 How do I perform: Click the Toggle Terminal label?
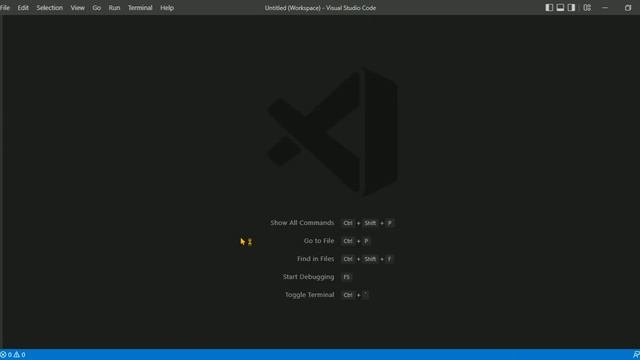[x=309, y=295]
